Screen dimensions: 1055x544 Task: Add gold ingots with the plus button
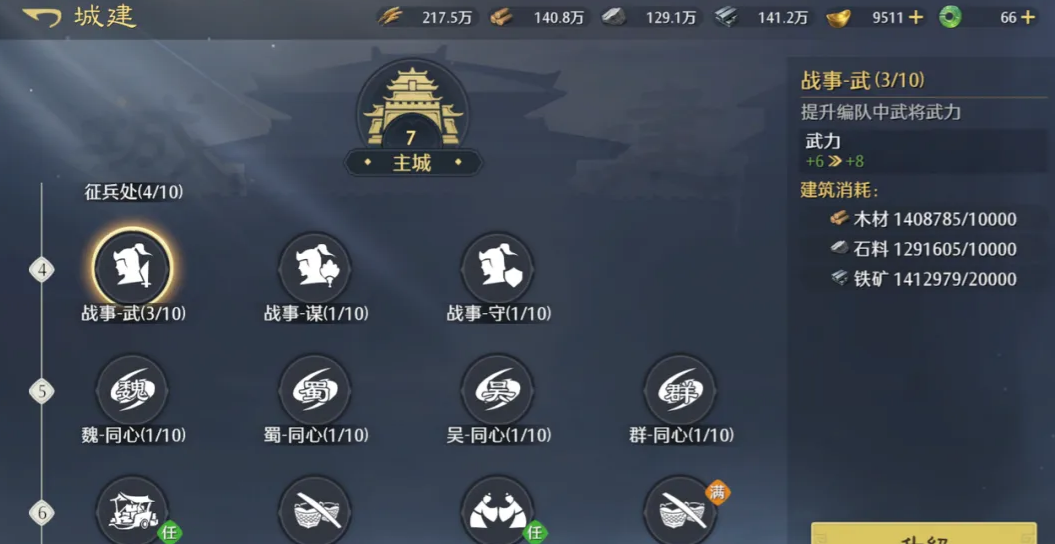point(916,17)
